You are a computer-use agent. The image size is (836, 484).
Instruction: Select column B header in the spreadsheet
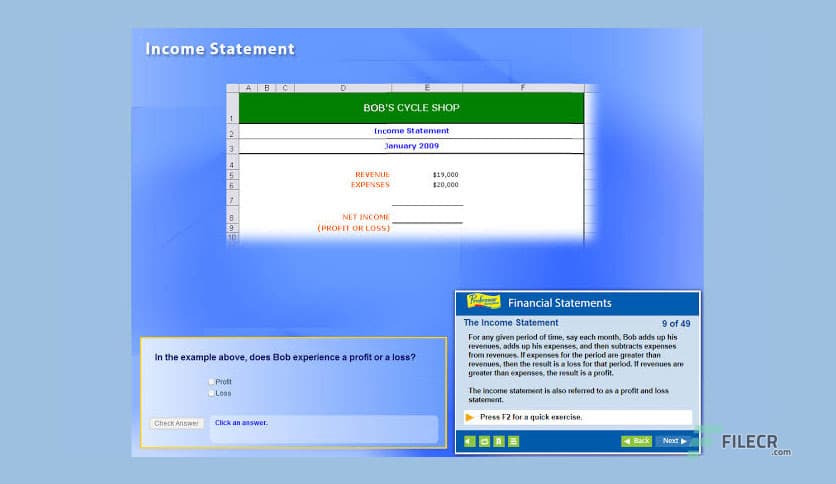[x=267, y=88]
